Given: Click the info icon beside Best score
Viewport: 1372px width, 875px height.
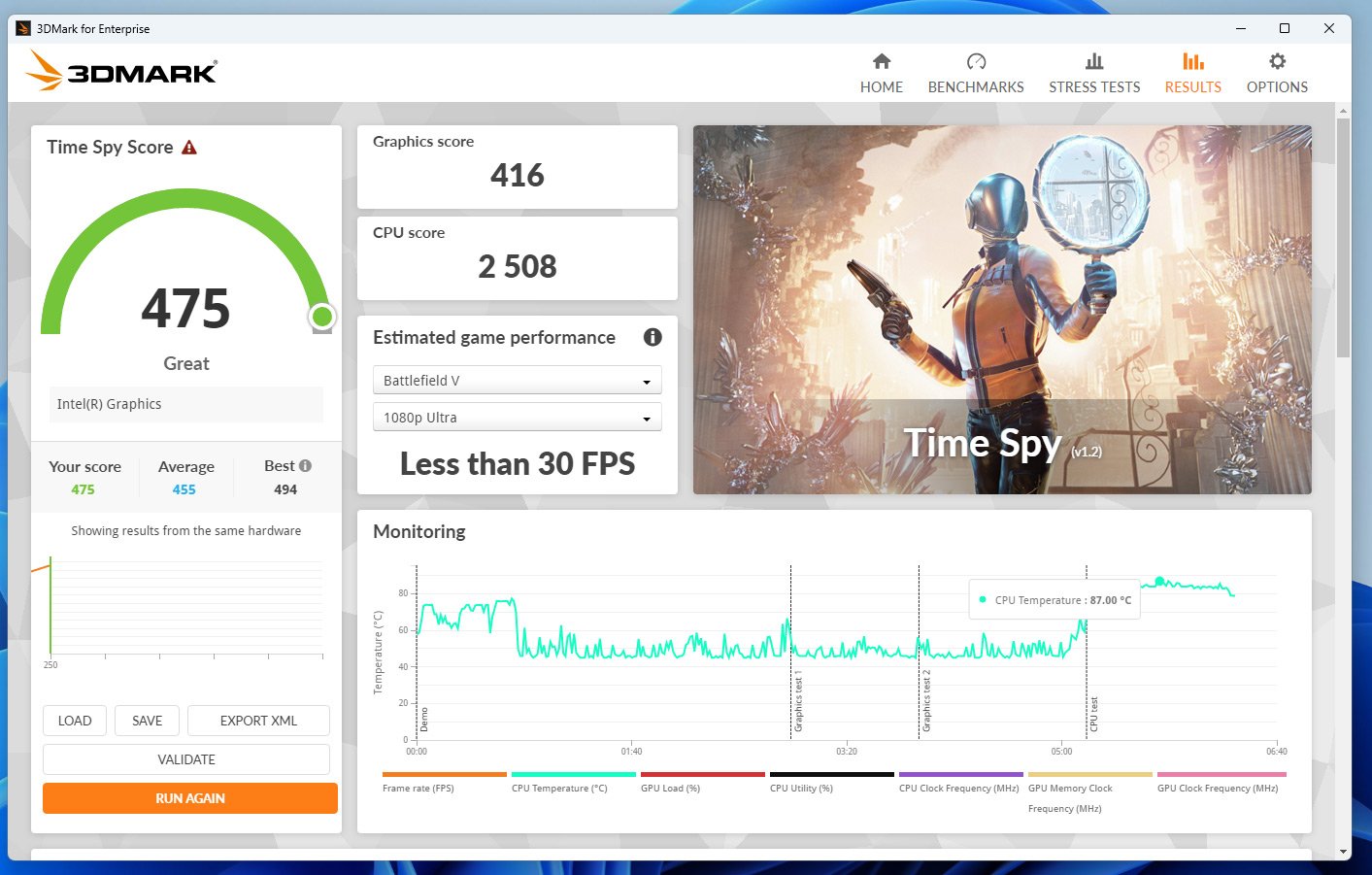Looking at the screenshot, I should pos(305,466).
